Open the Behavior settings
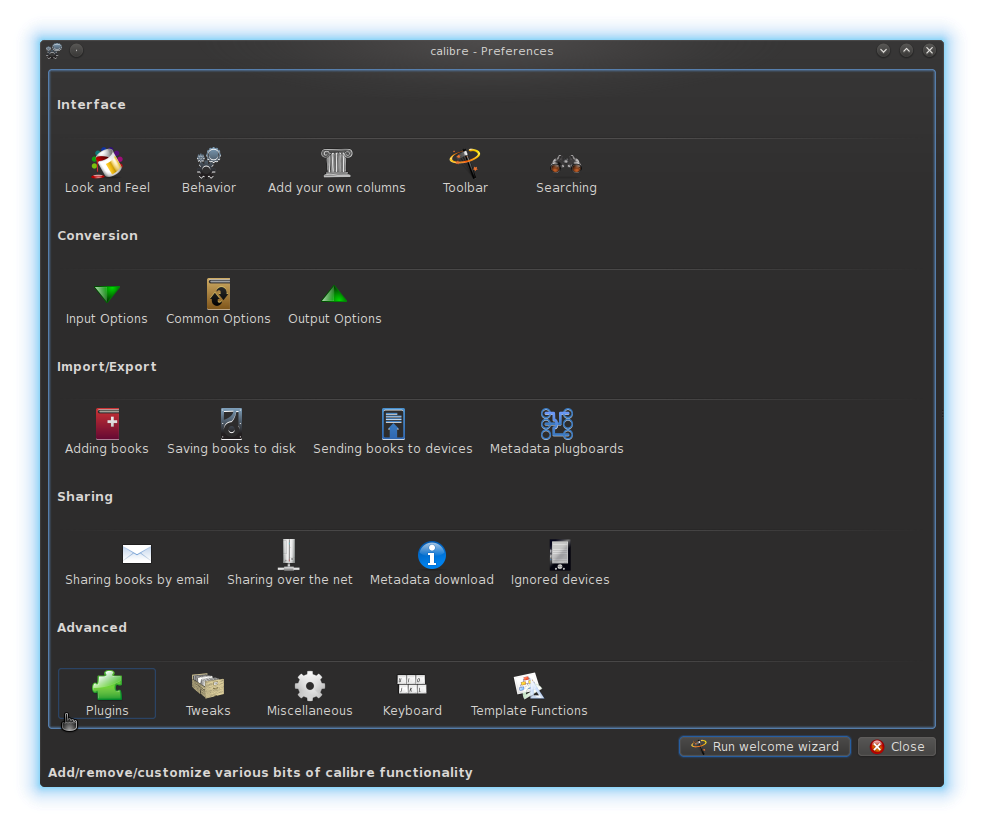 point(208,171)
